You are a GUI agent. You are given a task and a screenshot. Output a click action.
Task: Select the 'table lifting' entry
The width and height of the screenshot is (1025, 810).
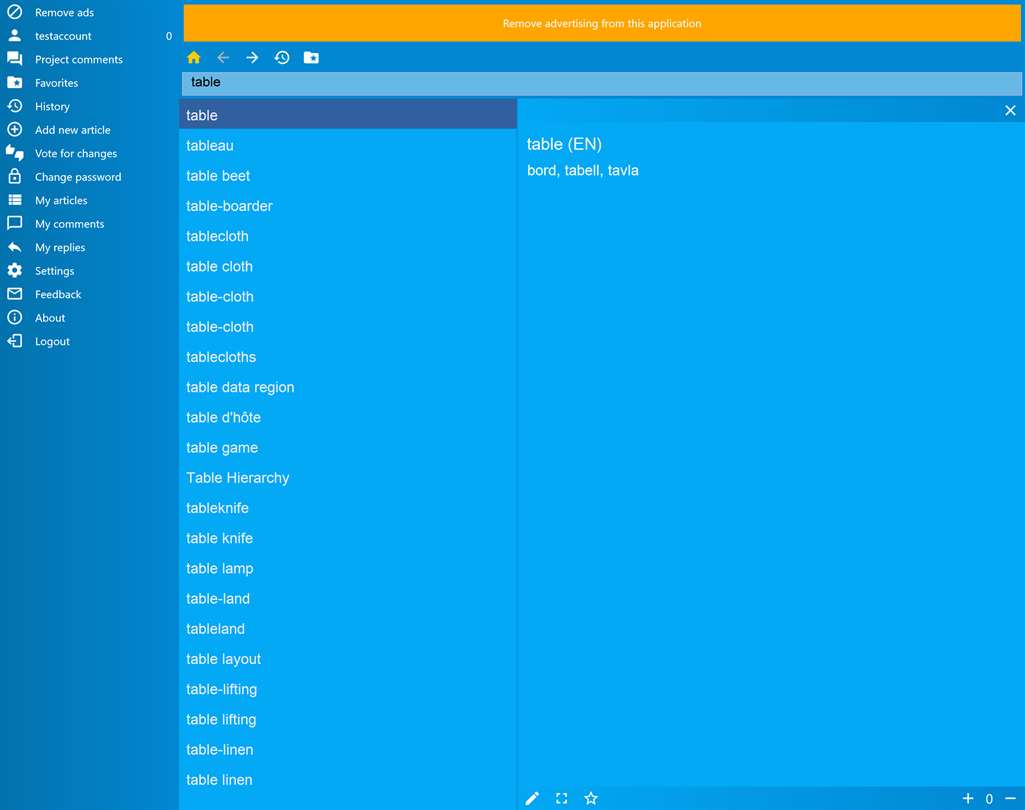click(x=348, y=719)
